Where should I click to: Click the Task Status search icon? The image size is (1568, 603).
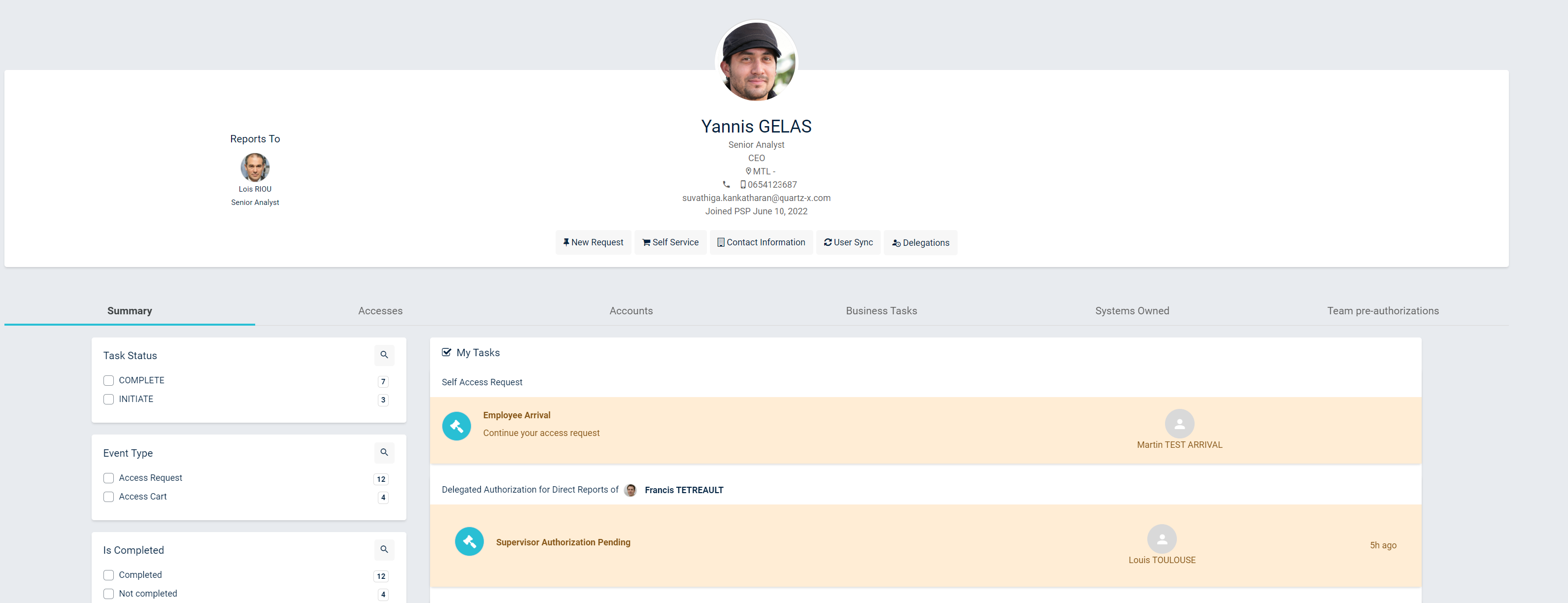[384, 355]
